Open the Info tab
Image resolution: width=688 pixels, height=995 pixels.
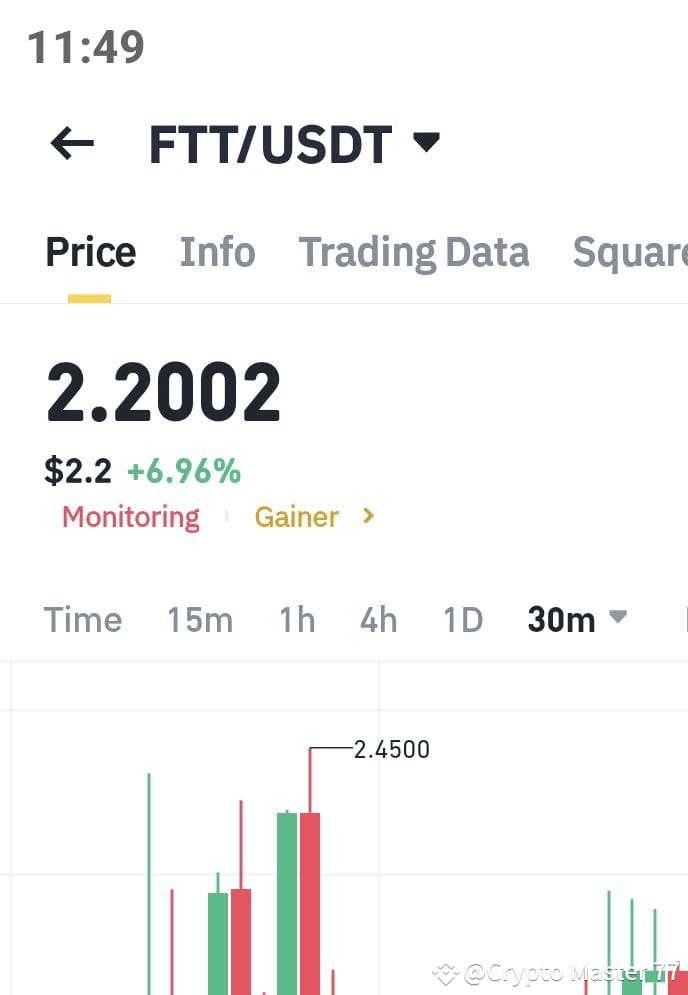click(217, 252)
